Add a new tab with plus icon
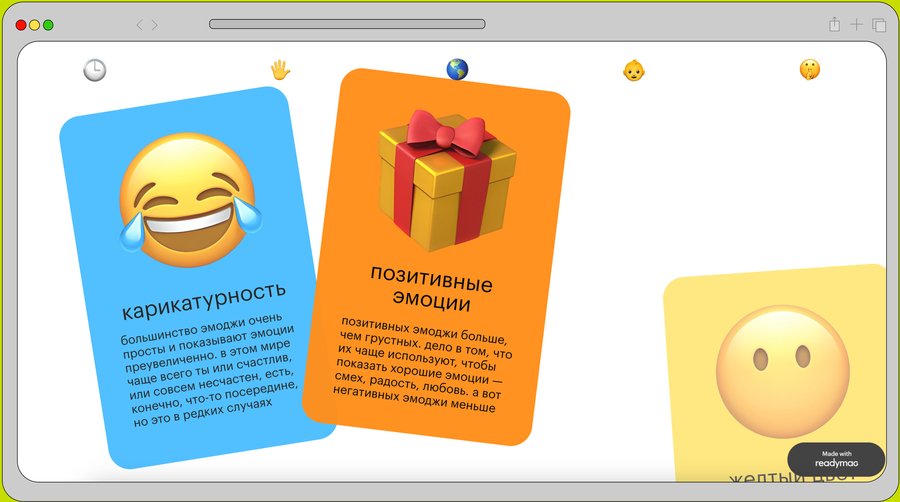The height and width of the screenshot is (502, 900). (856, 24)
